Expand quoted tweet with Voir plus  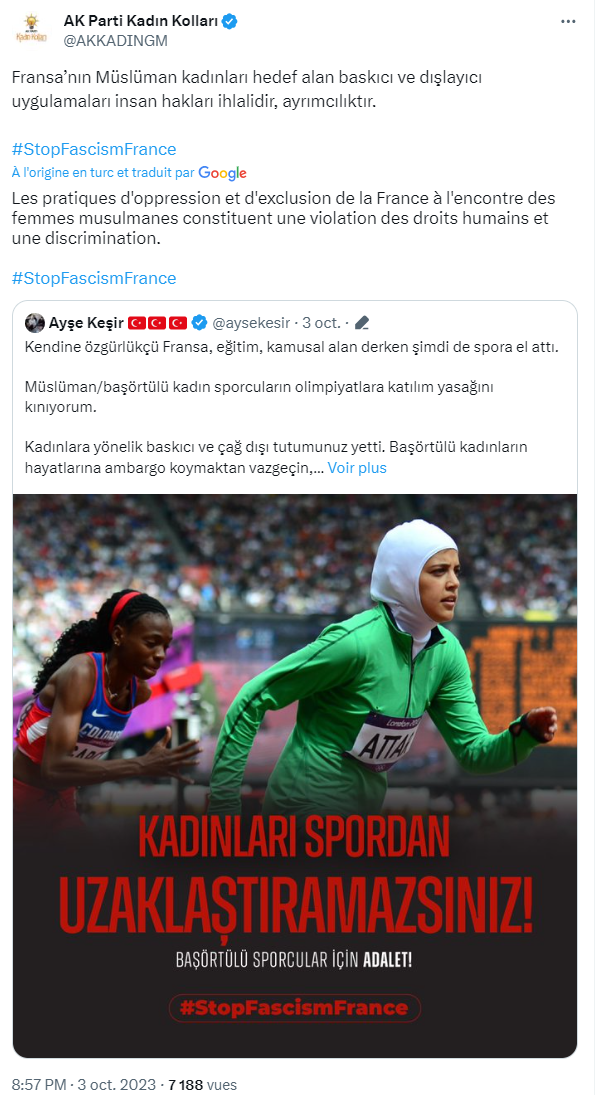[x=357, y=468]
